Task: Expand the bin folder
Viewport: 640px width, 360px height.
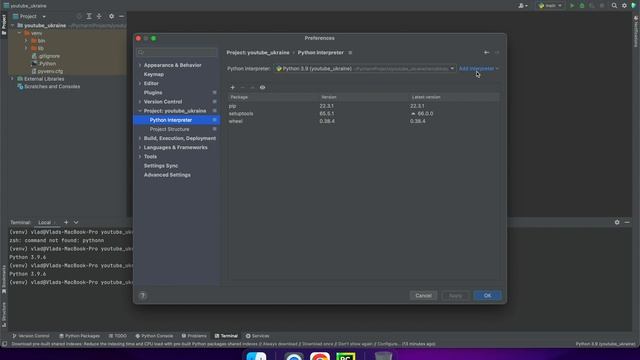Action: tap(26, 41)
